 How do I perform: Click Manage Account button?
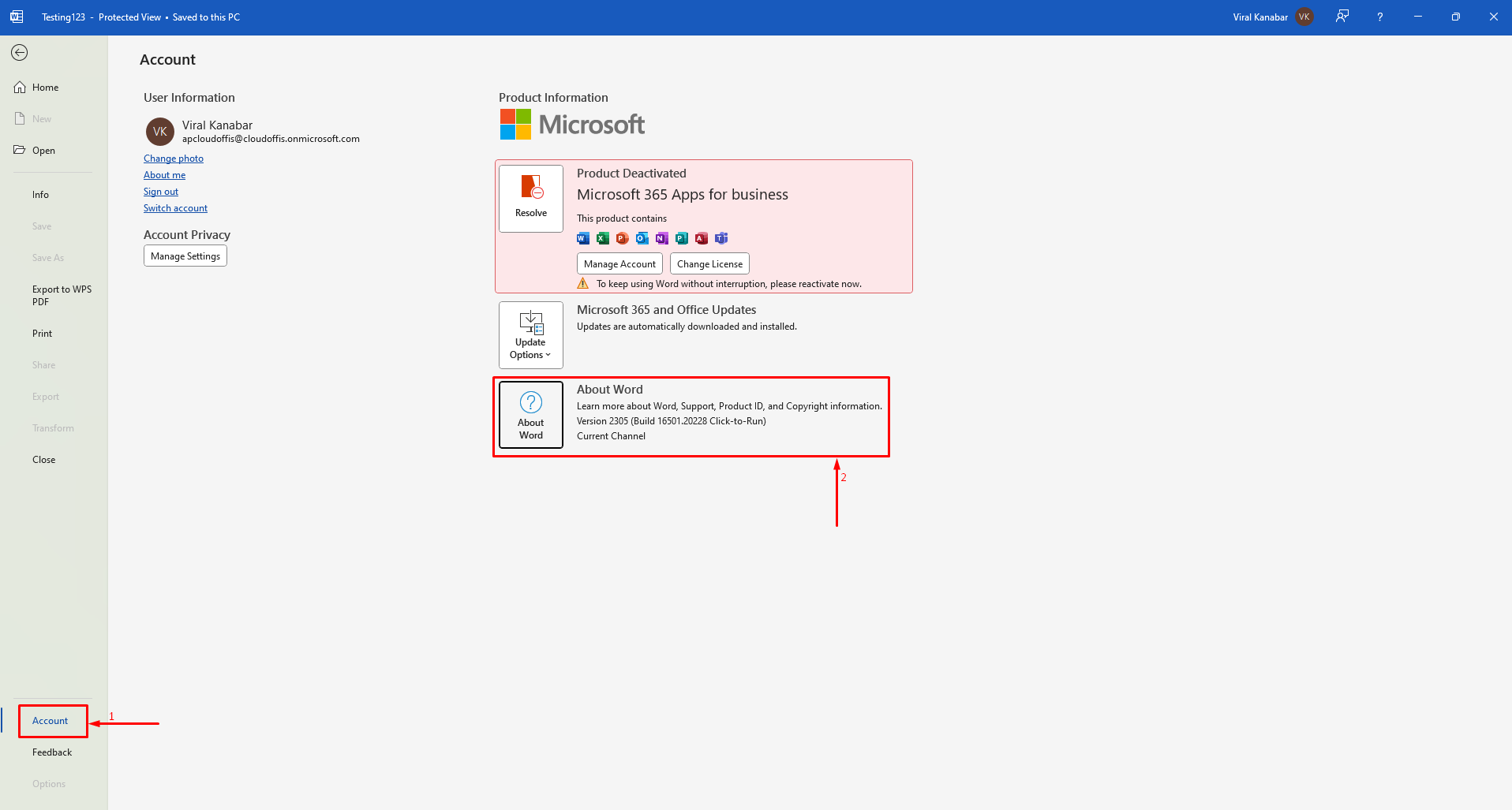pos(619,263)
